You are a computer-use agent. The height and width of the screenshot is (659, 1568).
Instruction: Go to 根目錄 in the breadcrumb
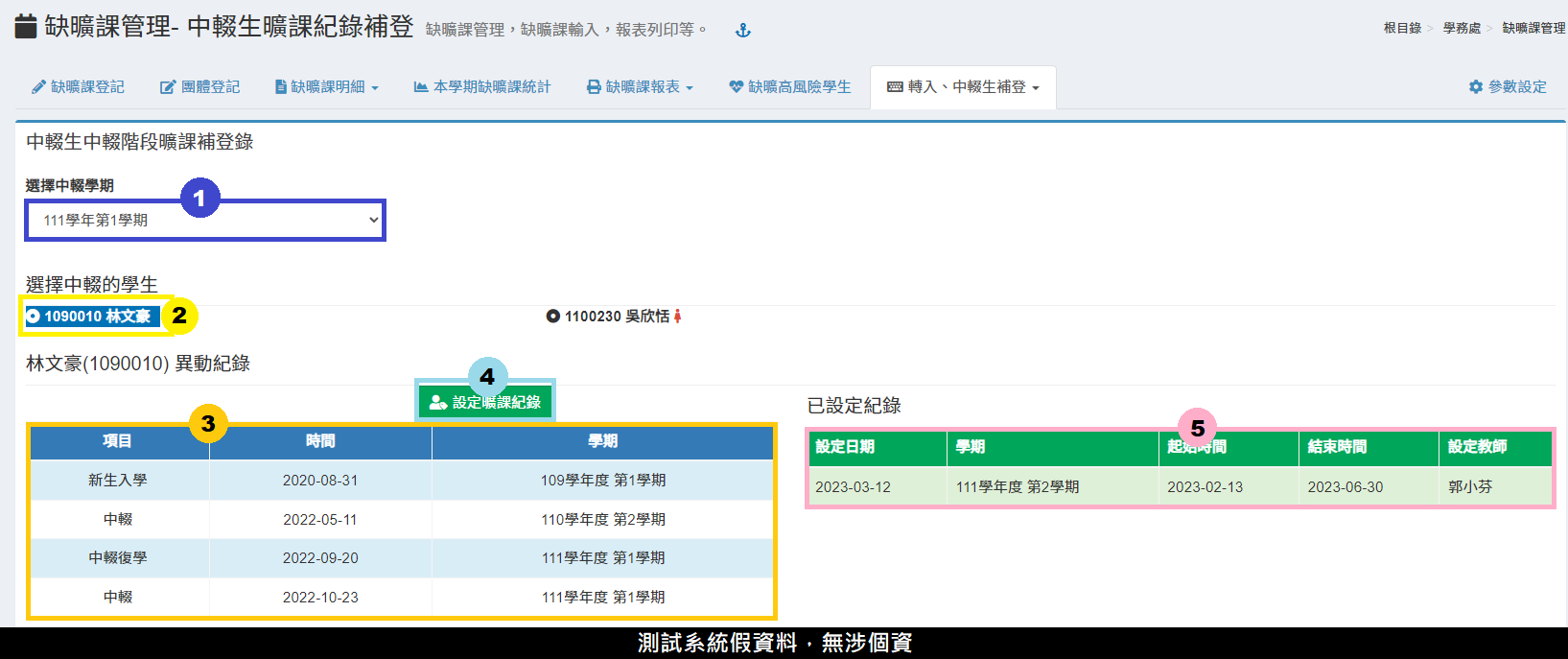pyautogui.click(x=1402, y=29)
